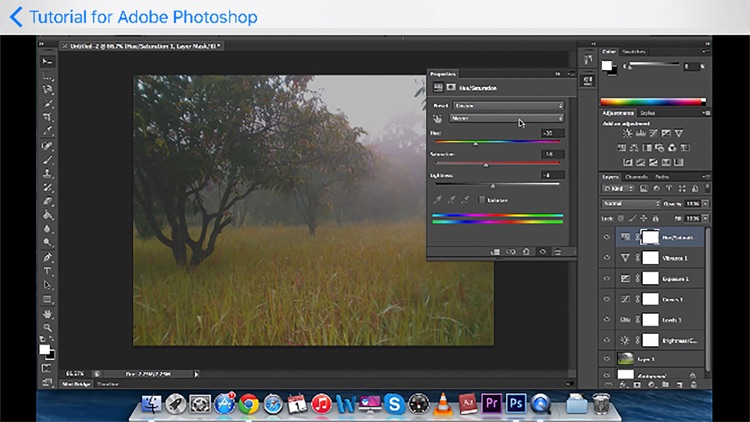The width and height of the screenshot is (750, 422).
Task: Open Google Chrome from the Dock
Action: tap(249, 404)
